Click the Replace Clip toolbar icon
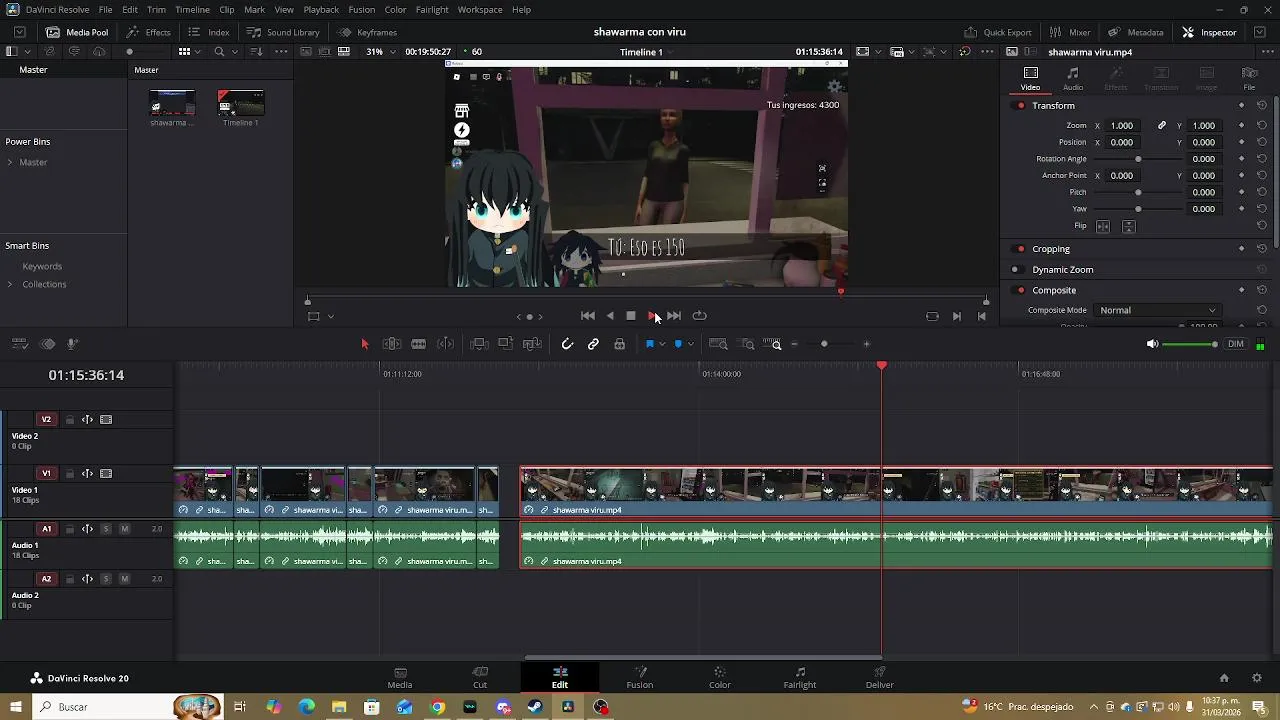 [532, 344]
